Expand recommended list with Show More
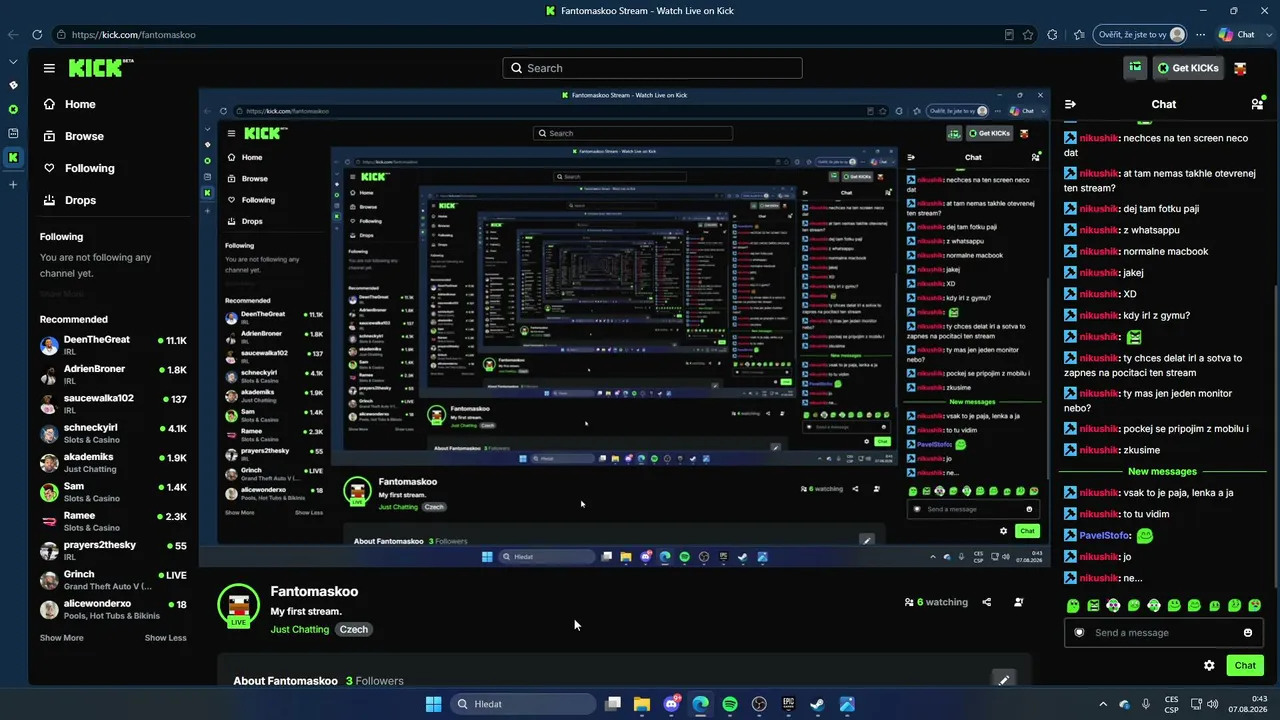1280x720 pixels. pyautogui.click(x=62, y=638)
